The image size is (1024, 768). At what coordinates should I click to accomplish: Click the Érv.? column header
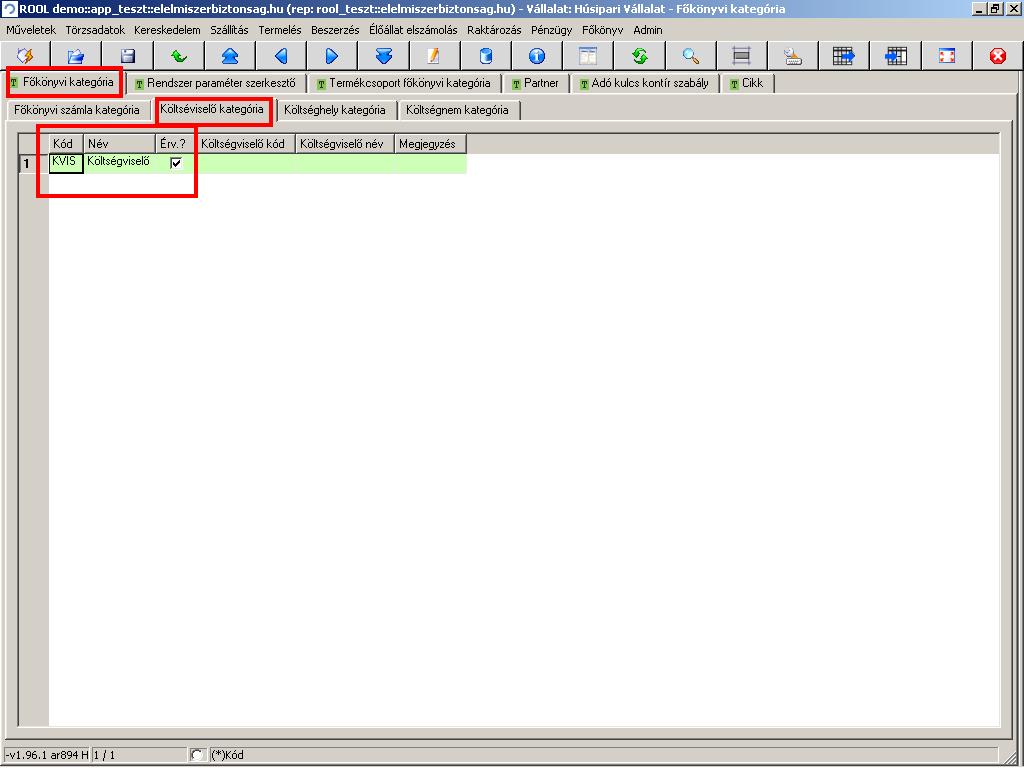pos(176,144)
